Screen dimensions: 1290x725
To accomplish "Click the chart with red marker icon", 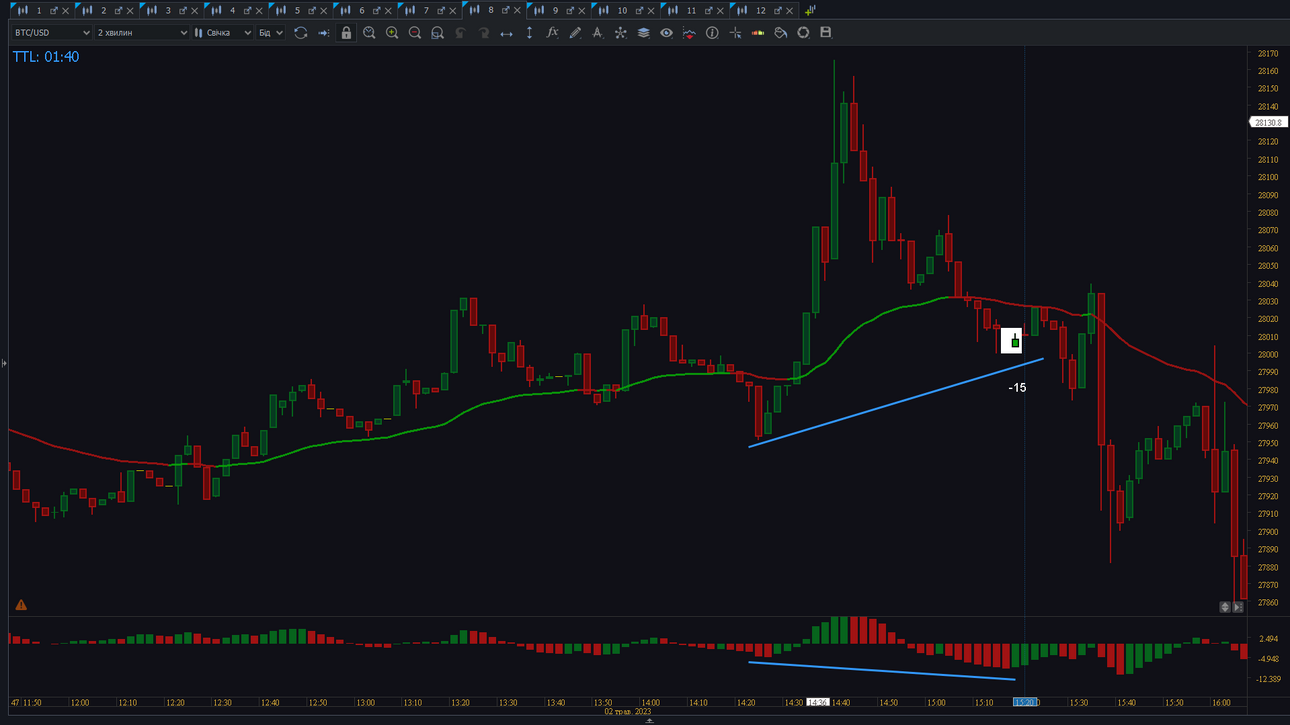I will tap(689, 33).
